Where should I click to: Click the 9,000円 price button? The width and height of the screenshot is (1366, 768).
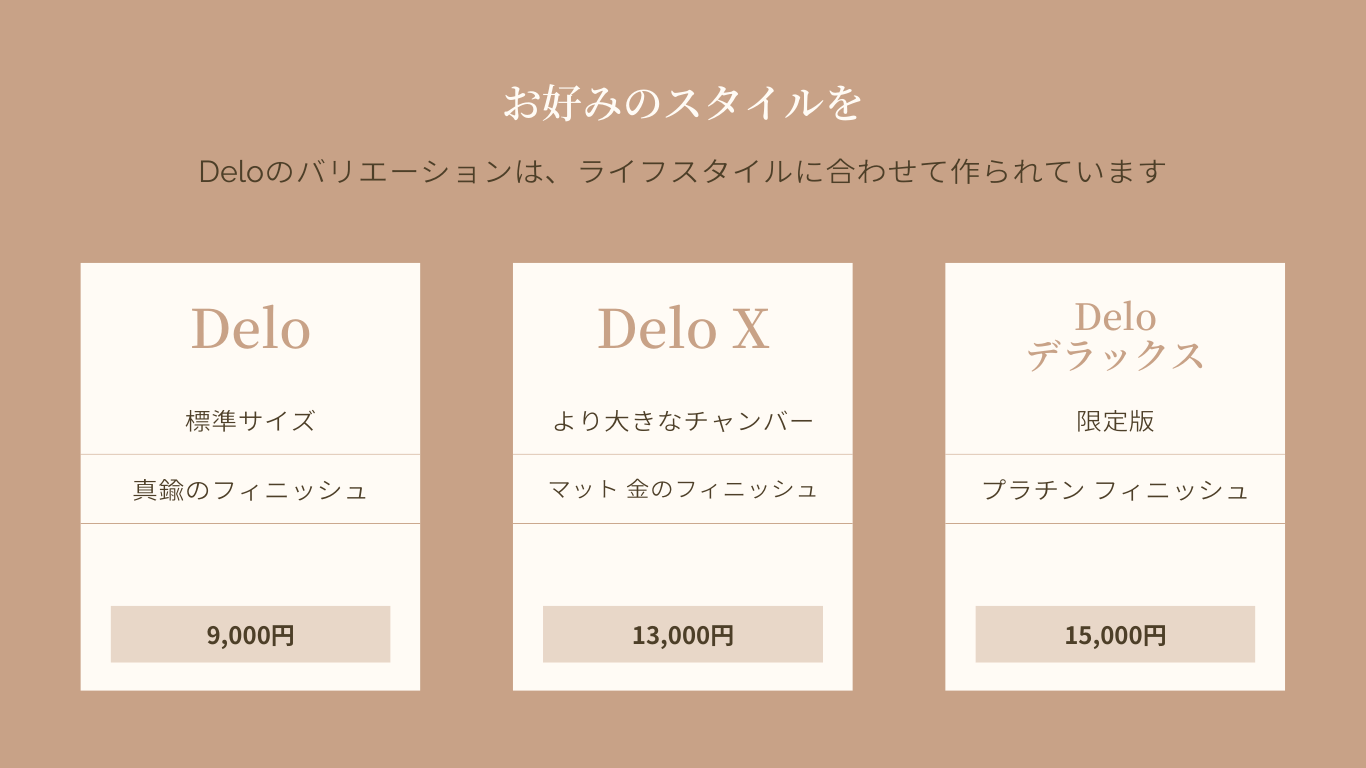250,634
